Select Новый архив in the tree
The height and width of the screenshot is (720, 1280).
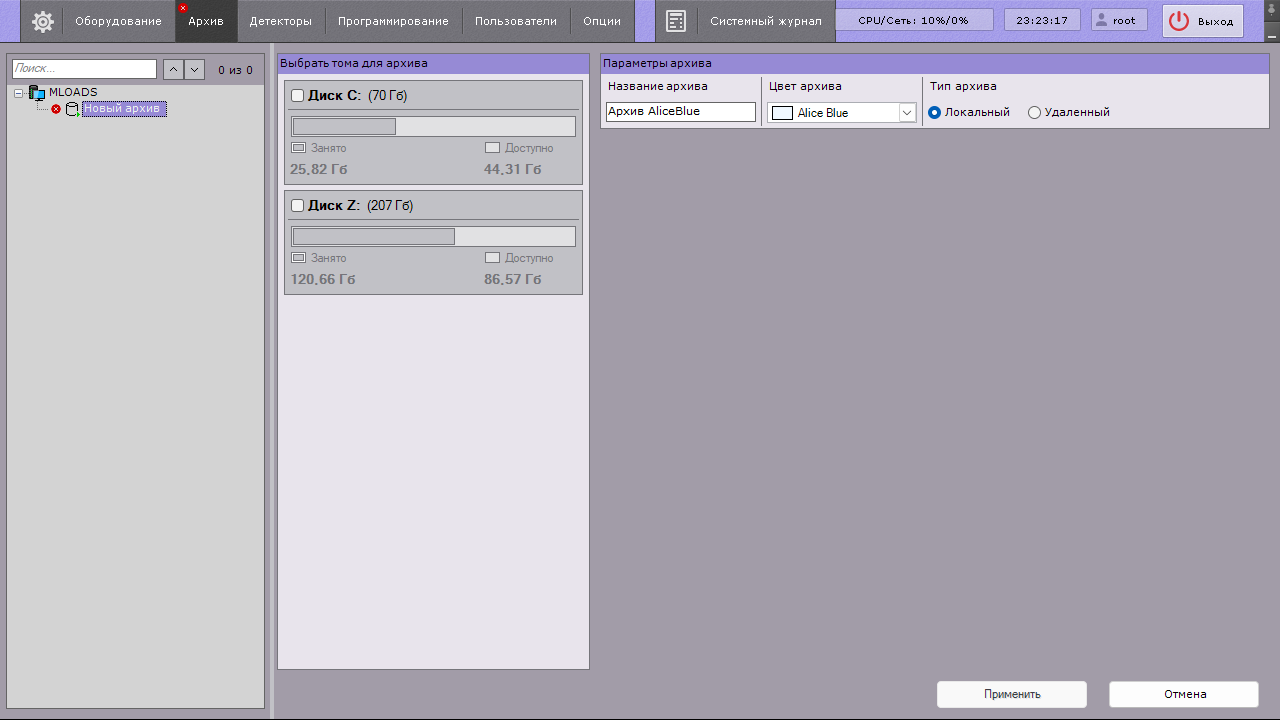point(124,109)
